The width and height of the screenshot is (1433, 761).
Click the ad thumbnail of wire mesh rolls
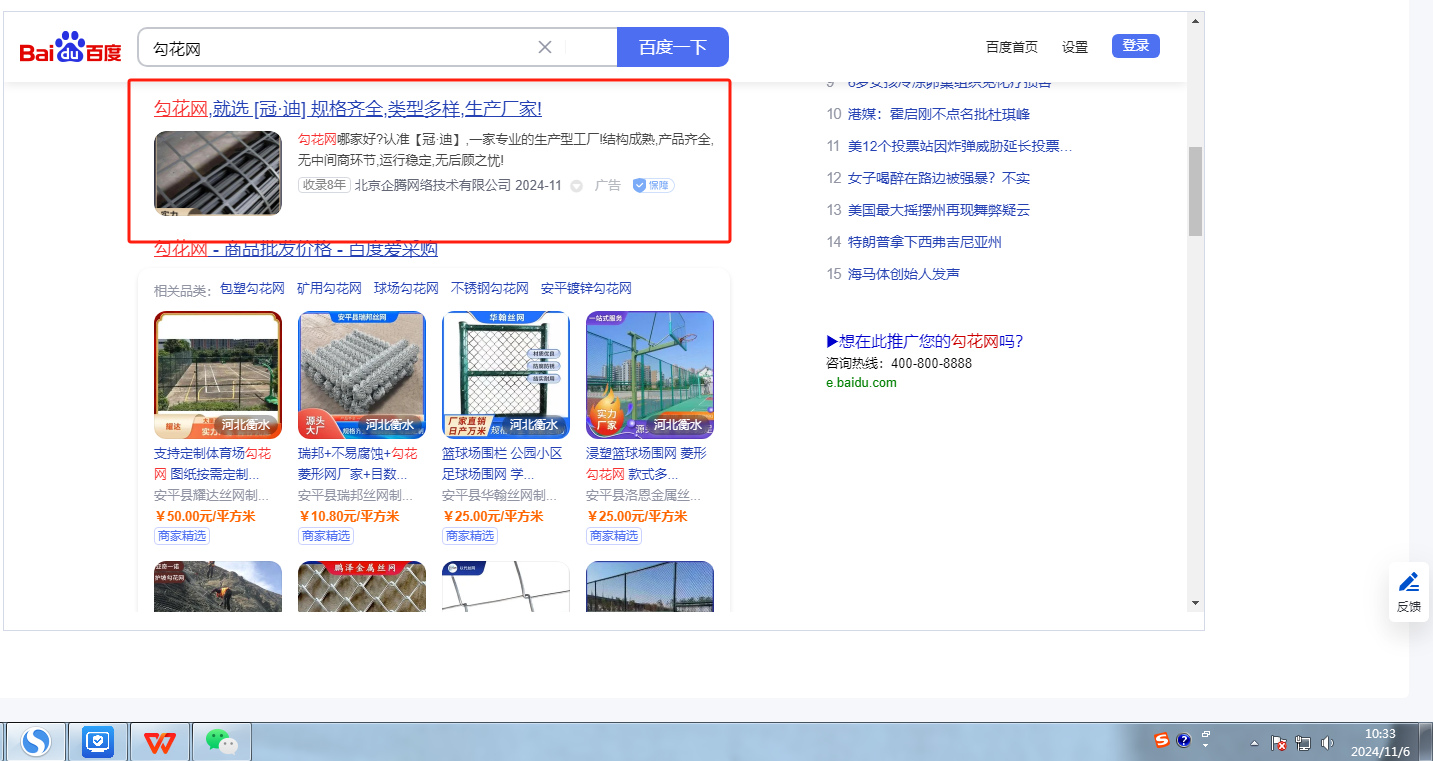(x=218, y=173)
